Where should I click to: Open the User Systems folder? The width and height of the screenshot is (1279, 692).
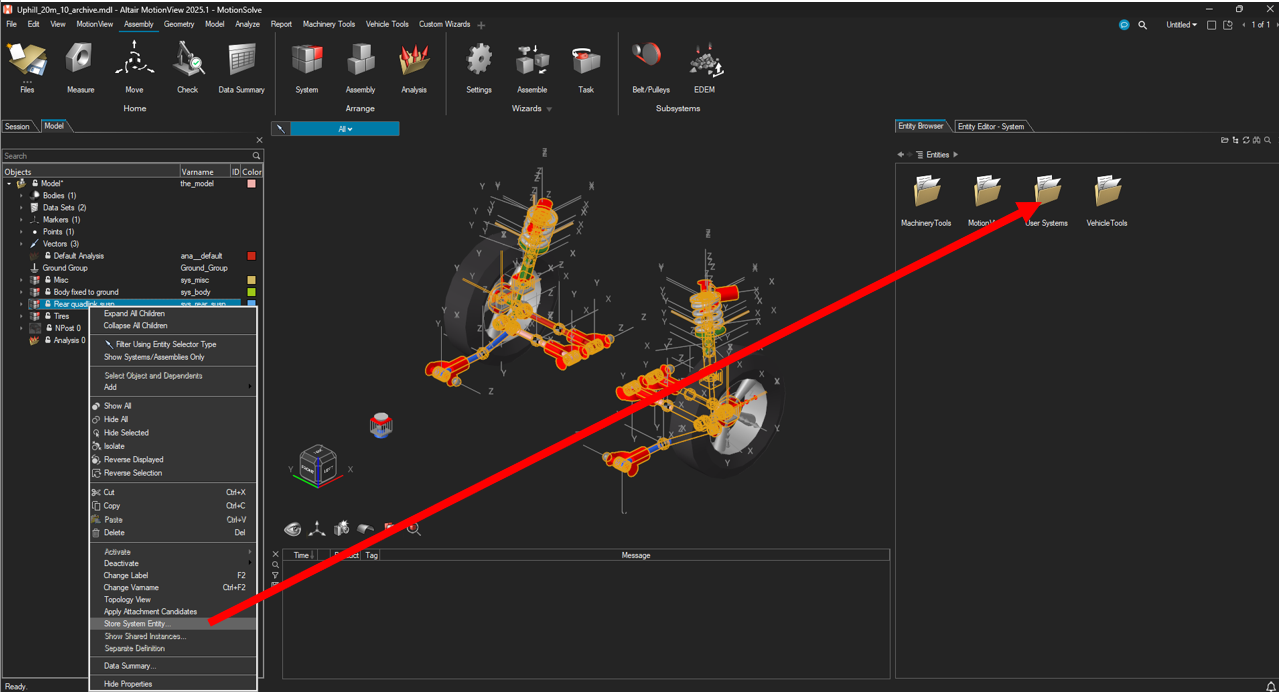[1047, 200]
